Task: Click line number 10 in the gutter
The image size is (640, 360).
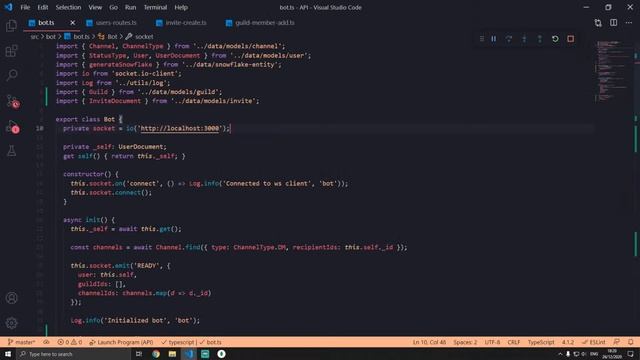Action: coord(40,128)
